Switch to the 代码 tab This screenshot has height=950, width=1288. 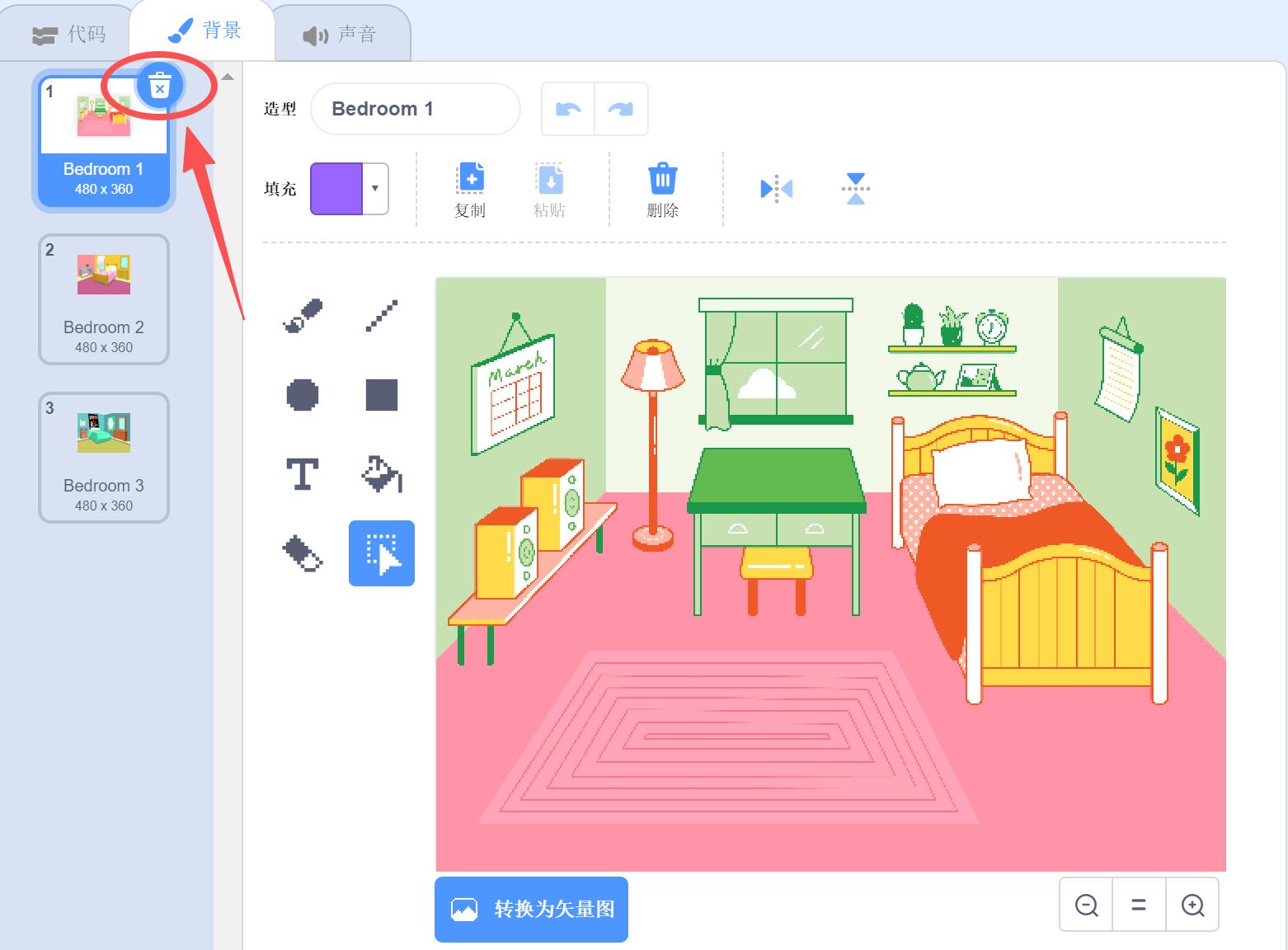[68, 35]
